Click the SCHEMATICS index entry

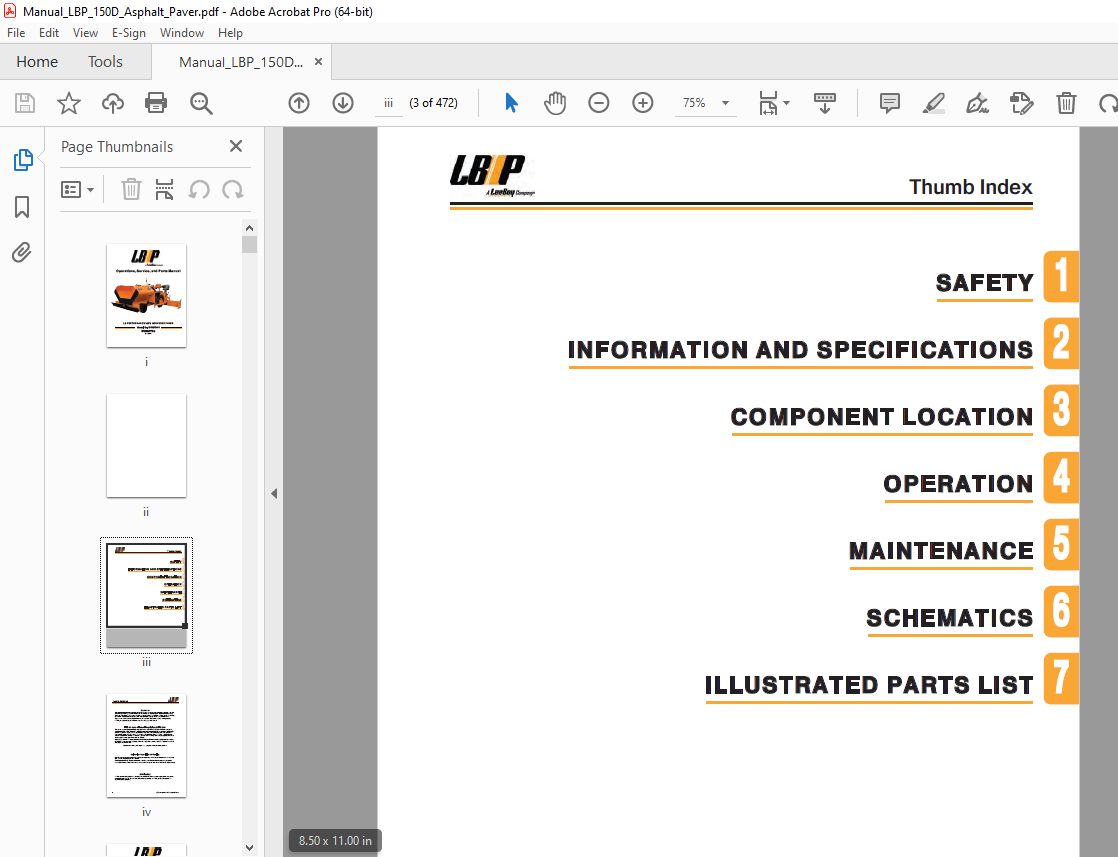pos(950,618)
